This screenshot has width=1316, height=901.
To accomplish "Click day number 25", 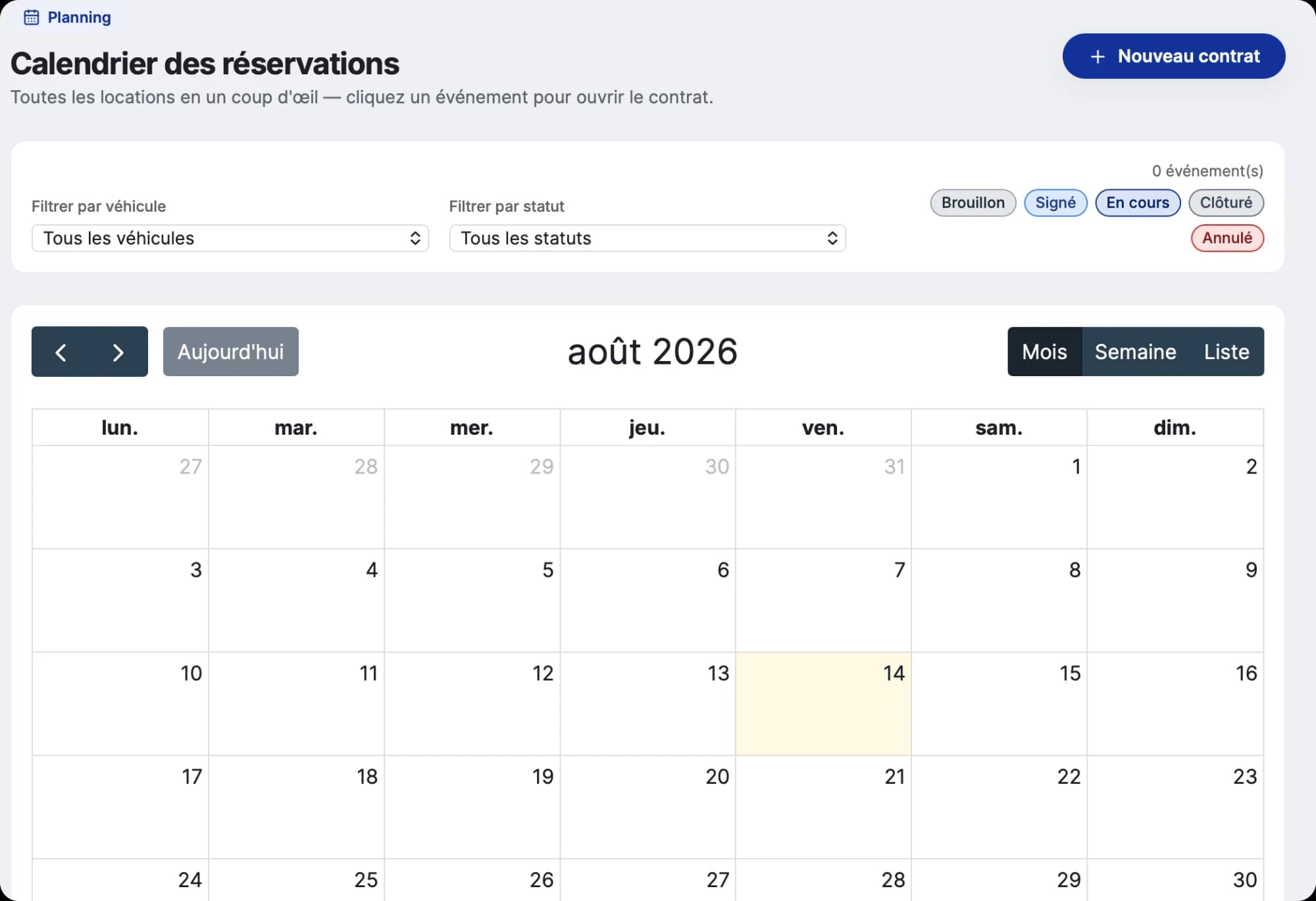I will (x=366, y=879).
